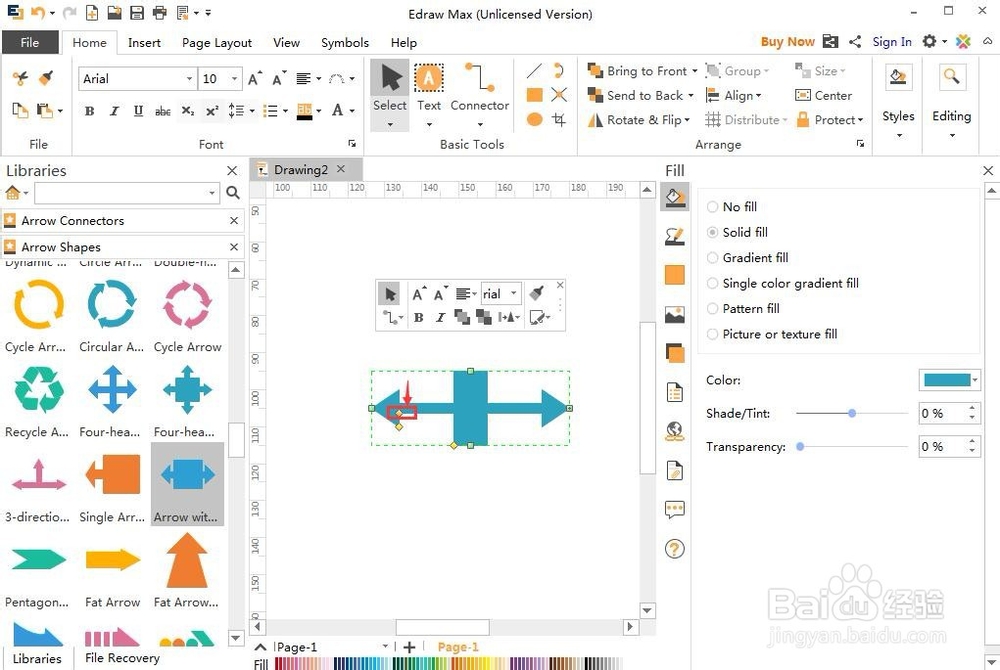Viewport: 1000px width, 670px height.
Task: Select the crop tool
Action: 559,119
